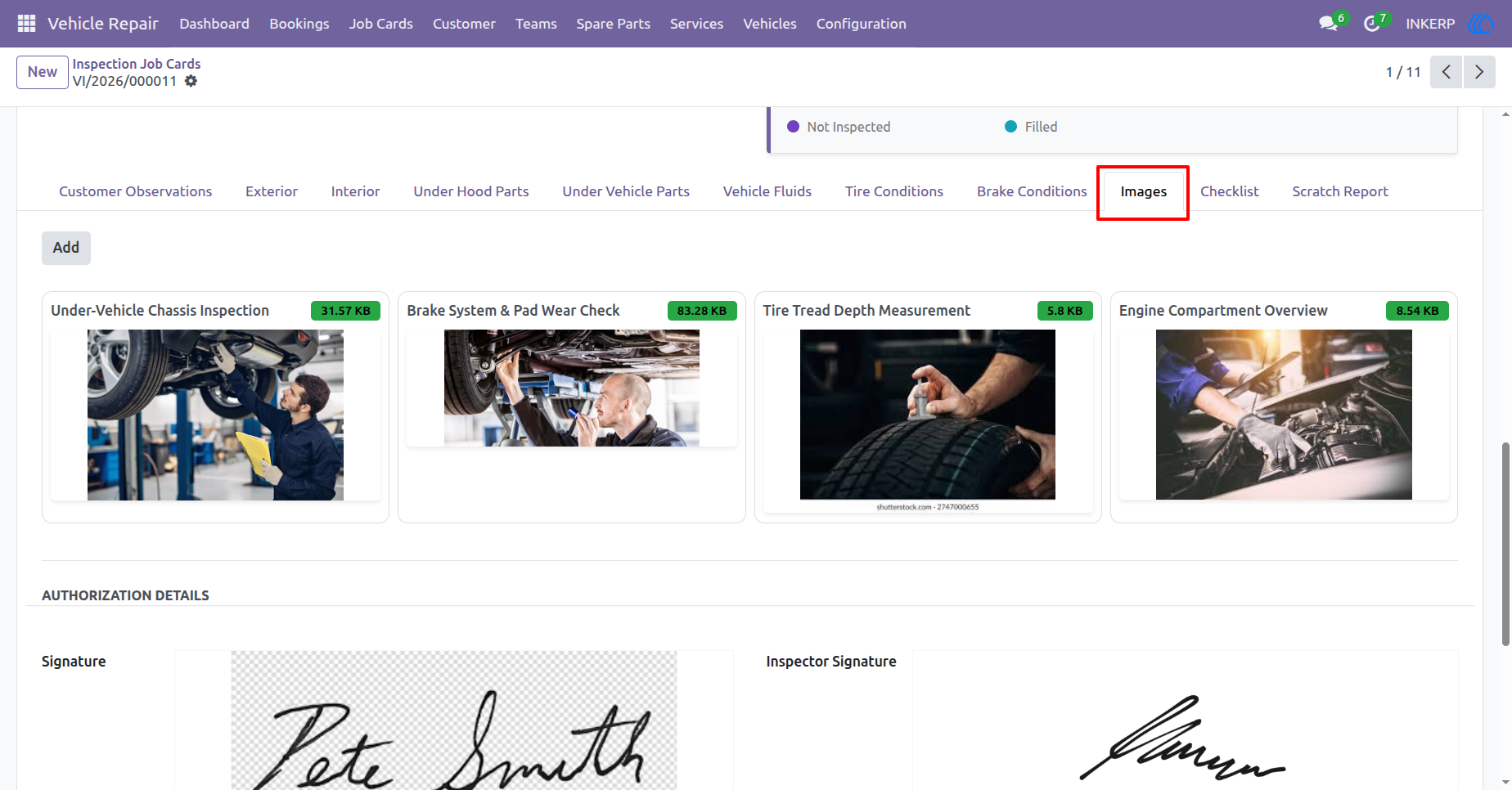The width and height of the screenshot is (1512, 790).
Task: Switch to the Interior tab
Action: click(355, 191)
